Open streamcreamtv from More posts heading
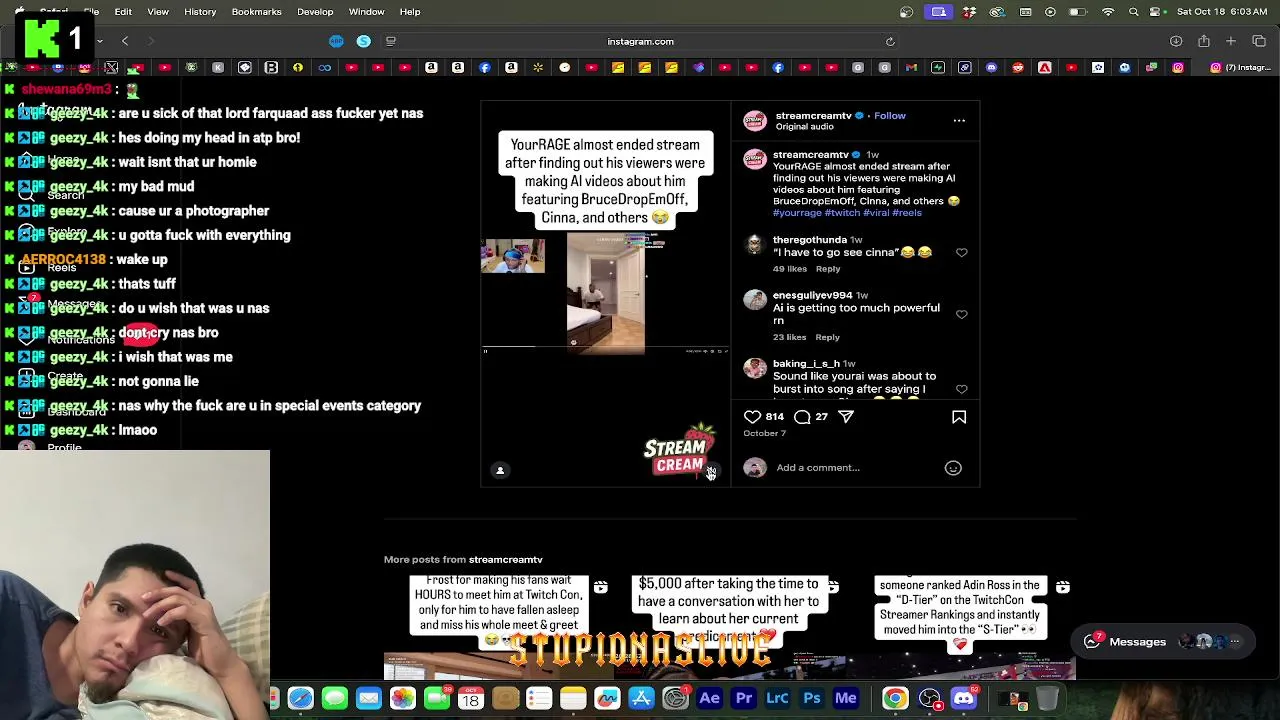The width and height of the screenshot is (1280, 720). tap(506, 560)
